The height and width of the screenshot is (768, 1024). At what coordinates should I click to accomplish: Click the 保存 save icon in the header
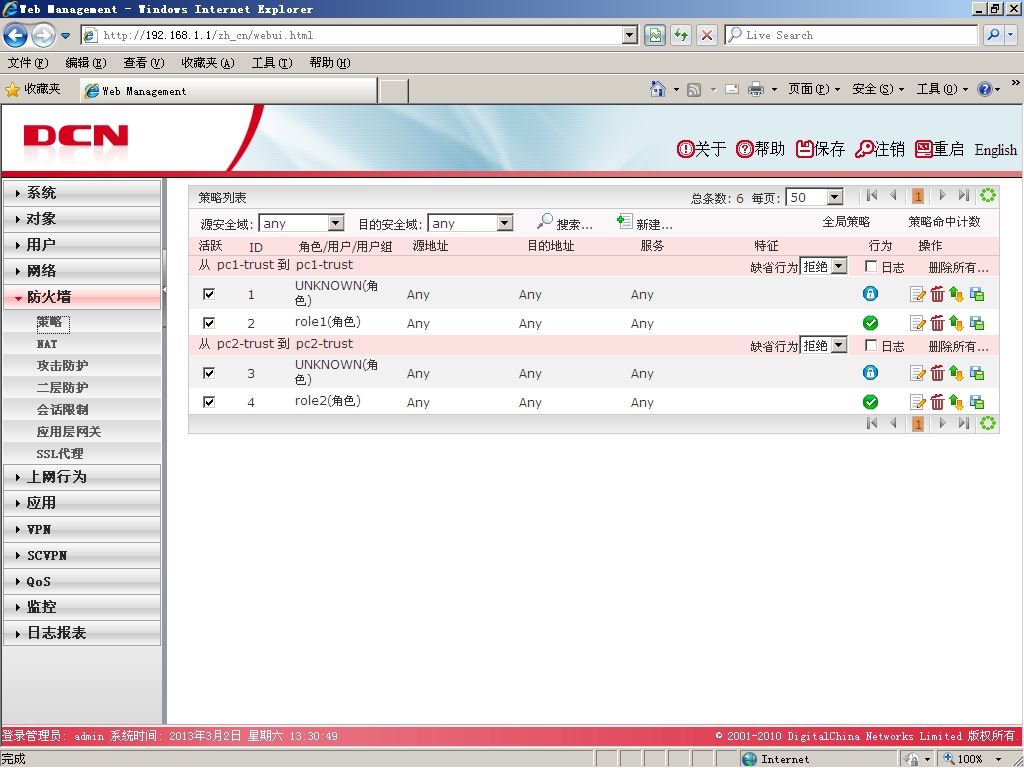pos(804,149)
